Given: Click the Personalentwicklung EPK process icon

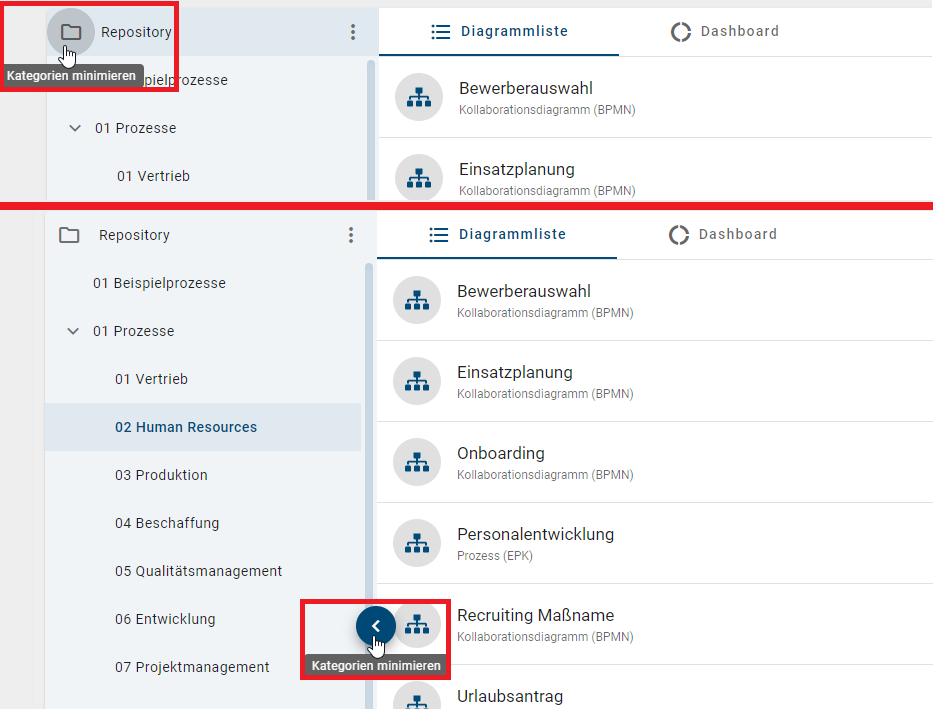Looking at the screenshot, I should coord(417,543).
